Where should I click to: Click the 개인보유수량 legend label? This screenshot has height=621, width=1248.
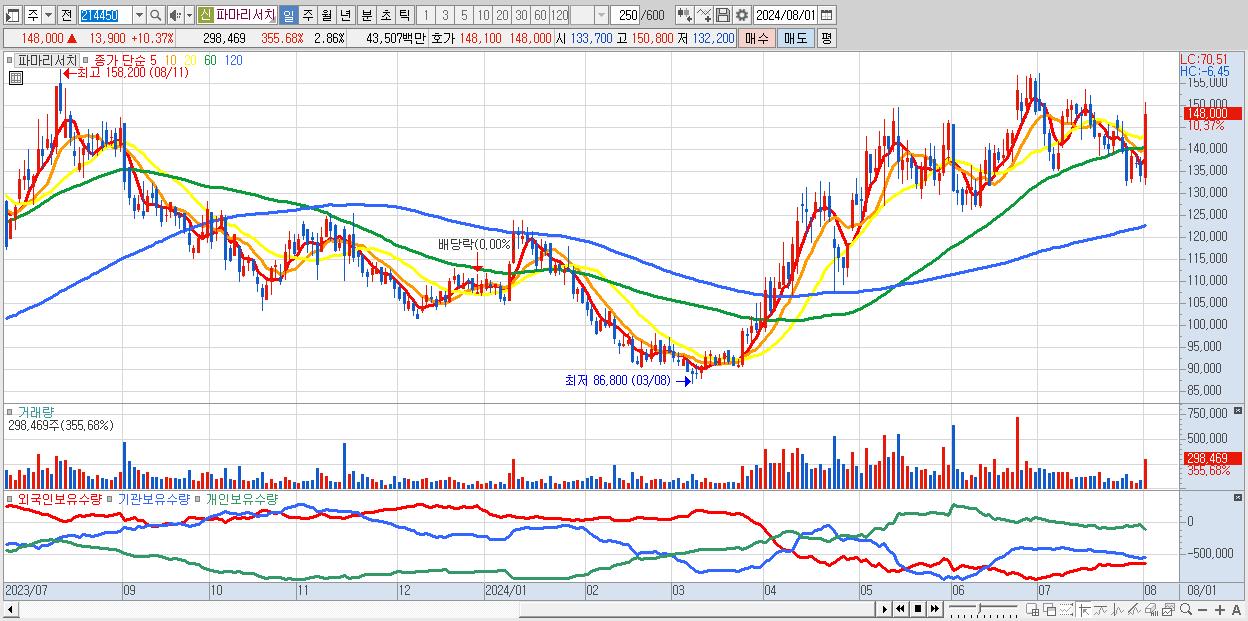point(241,498)
